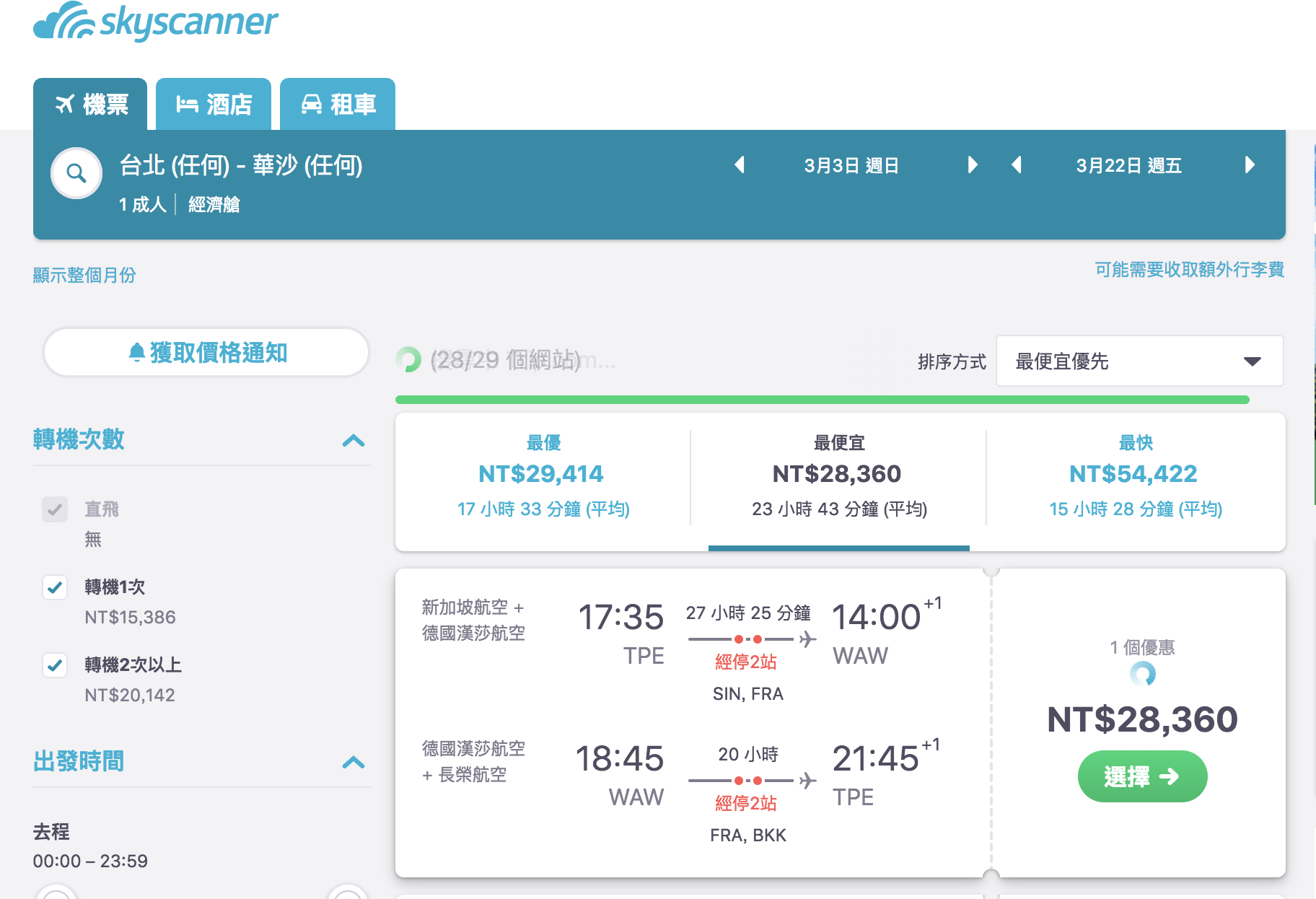Click return date 3月22日 週五
The width and height of the screenshot is (1316, 899).
click(x=1128, y=165)
